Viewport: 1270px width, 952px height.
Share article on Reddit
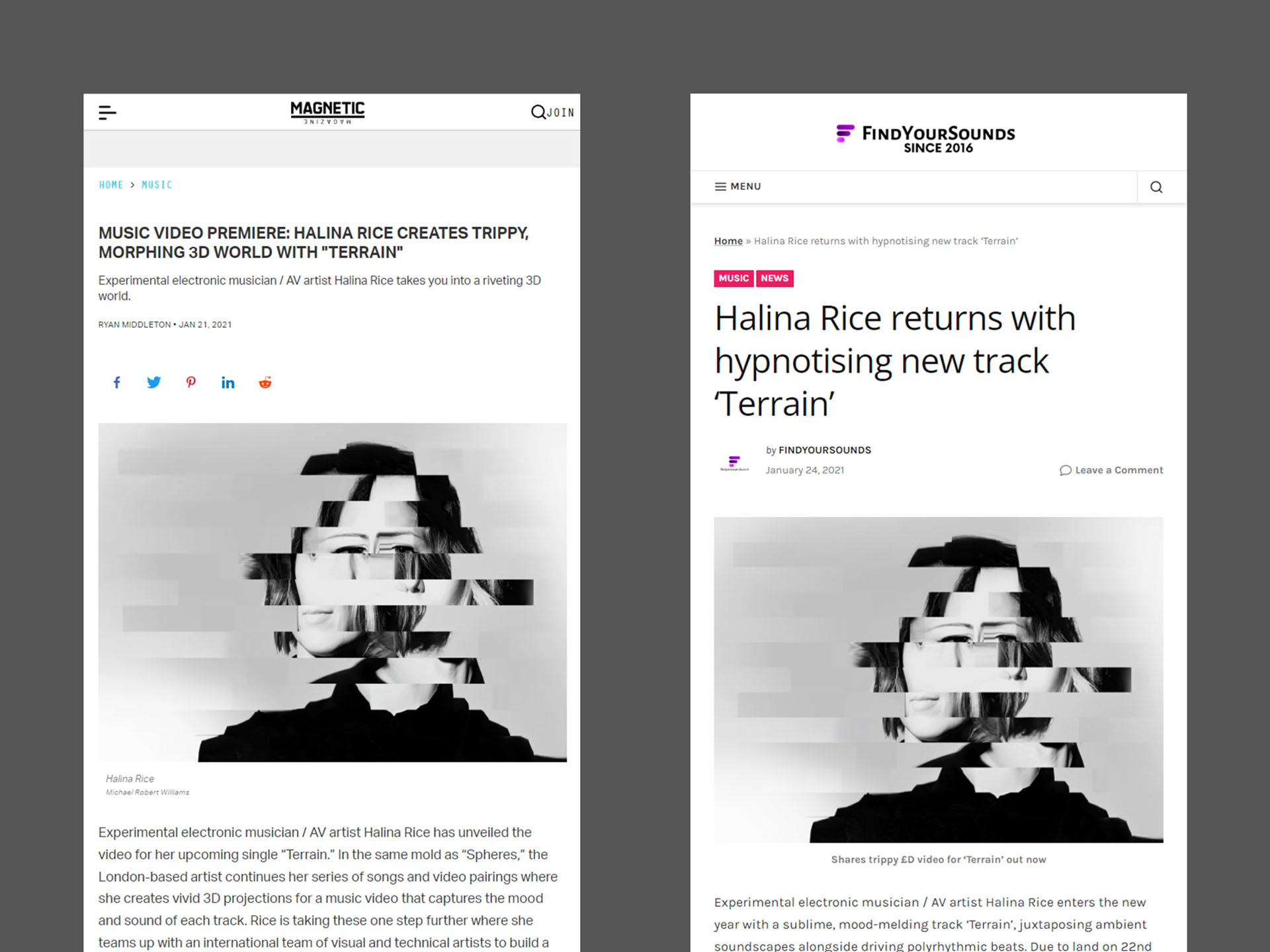265,382
